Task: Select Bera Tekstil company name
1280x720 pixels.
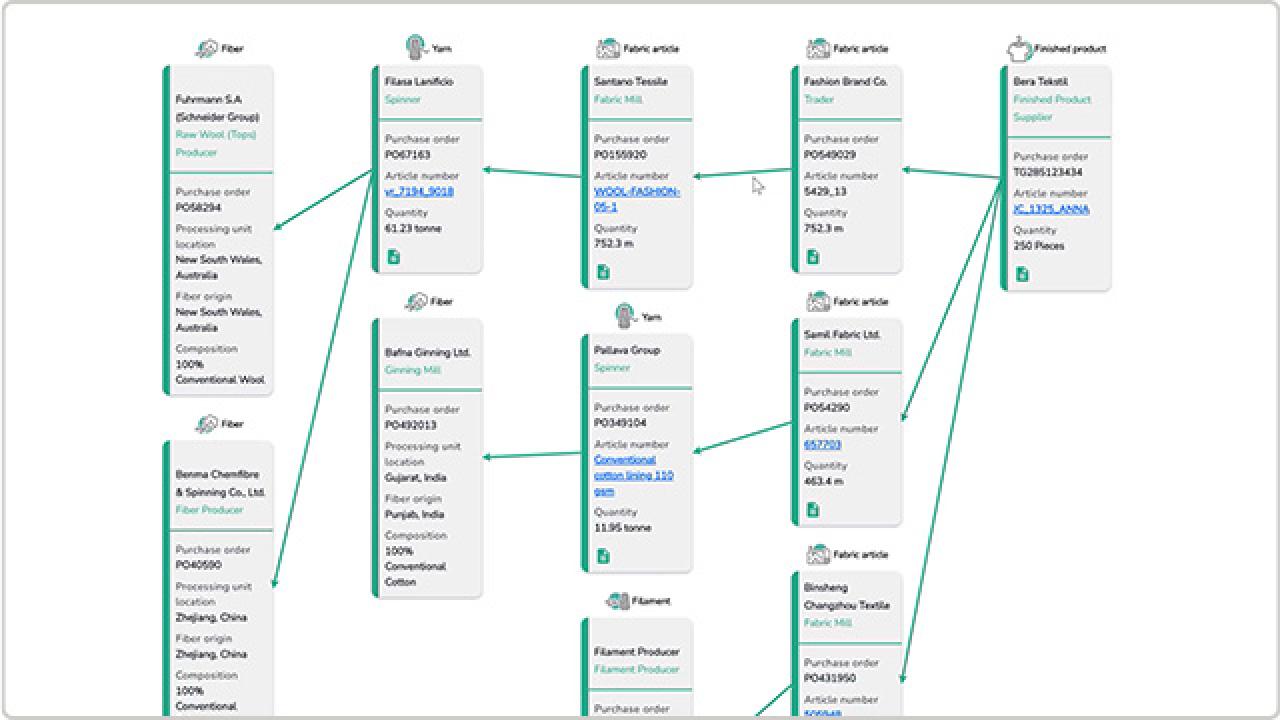Action: 1039,82
